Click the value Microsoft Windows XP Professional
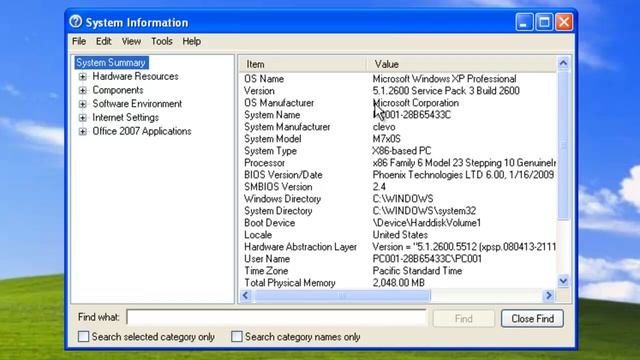 tap(444, 79)
